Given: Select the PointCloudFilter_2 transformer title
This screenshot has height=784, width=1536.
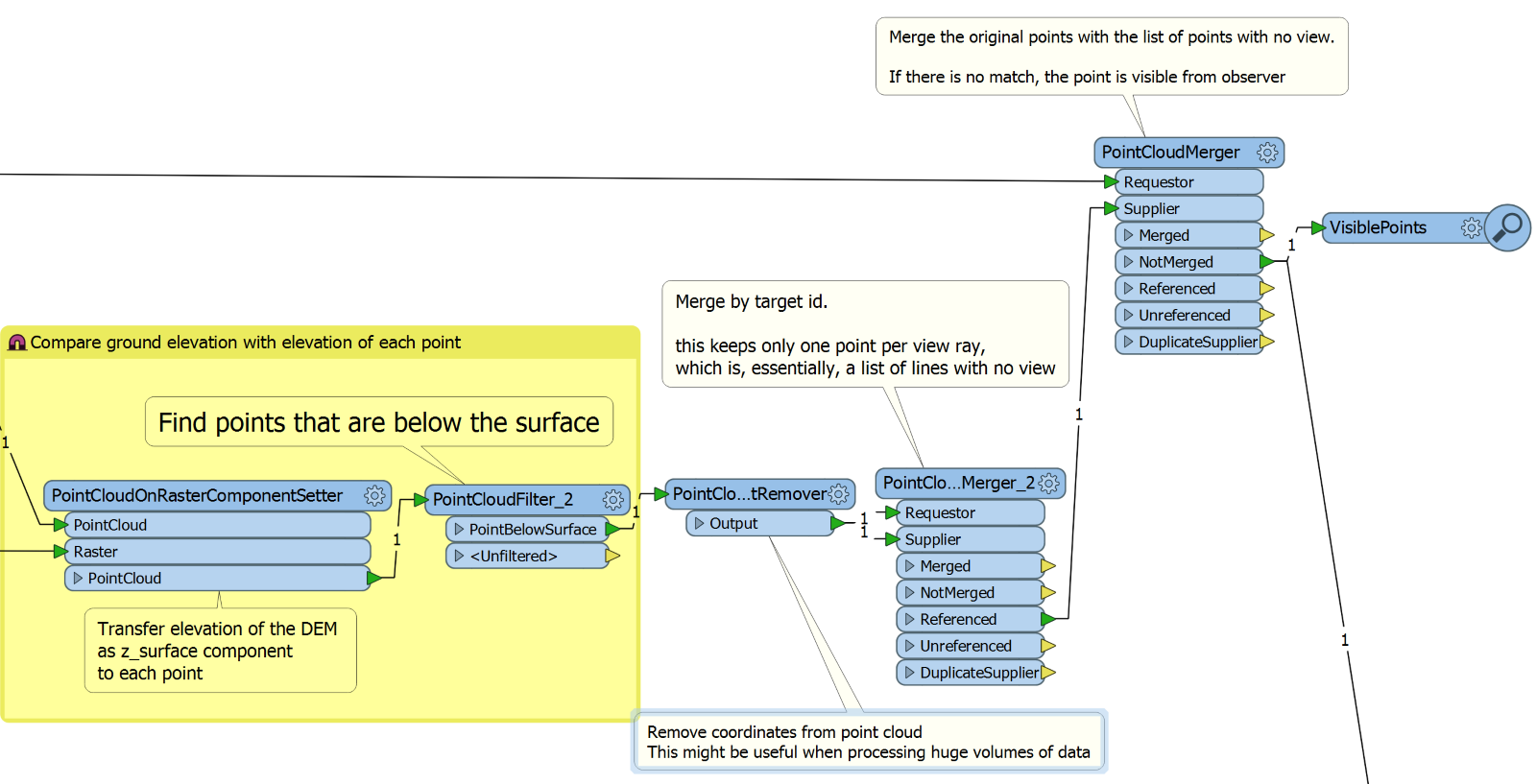Looking at the screenshot, I should click(502, 499).
